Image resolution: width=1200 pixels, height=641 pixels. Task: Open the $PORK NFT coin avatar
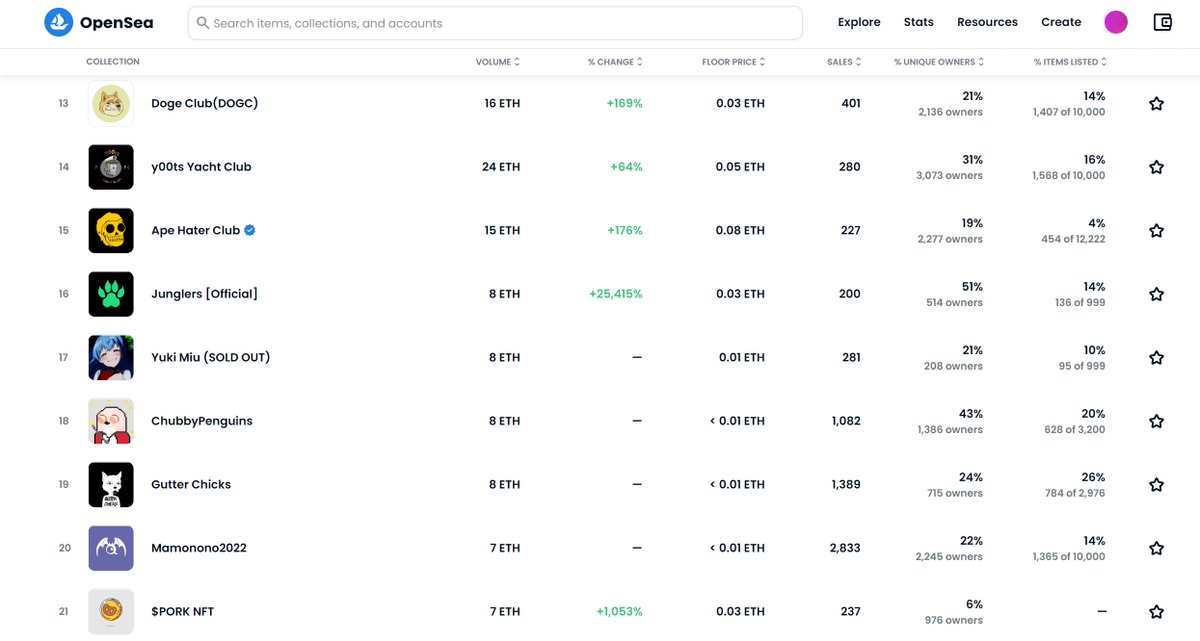(111, 612)
